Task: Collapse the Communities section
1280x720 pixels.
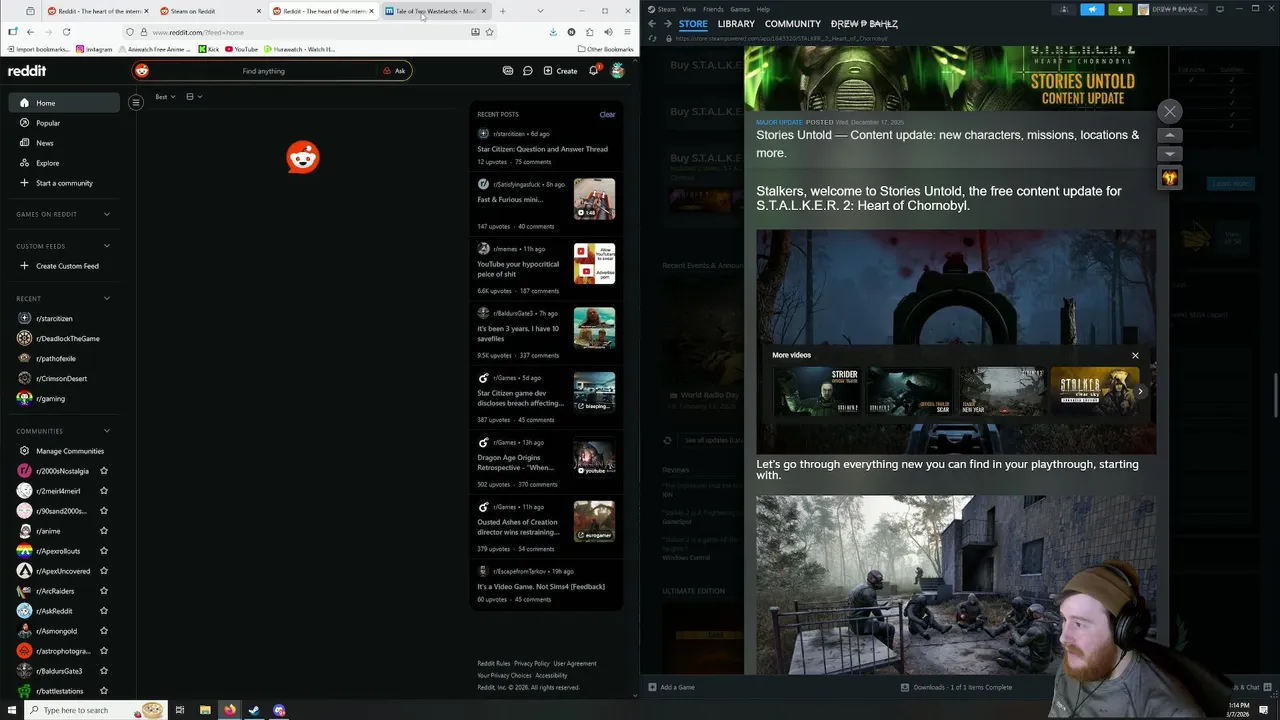Action: pos(107,431)
